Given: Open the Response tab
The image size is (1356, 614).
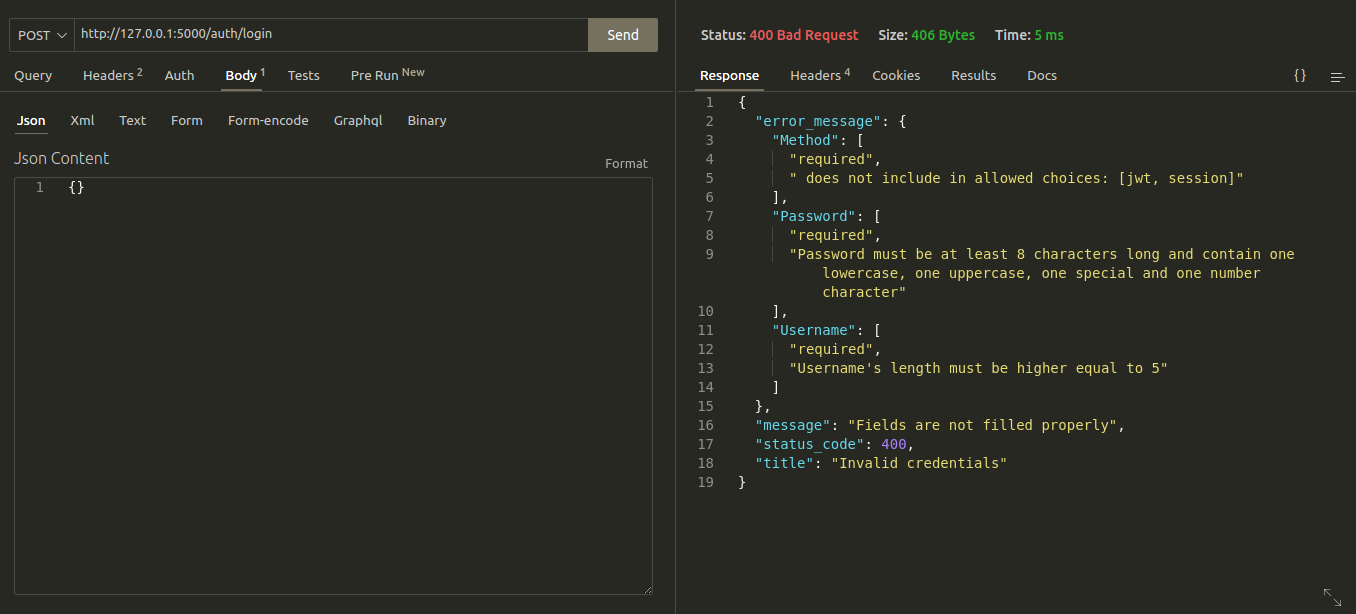Looking at the screenshot, I should click(729, 76).
